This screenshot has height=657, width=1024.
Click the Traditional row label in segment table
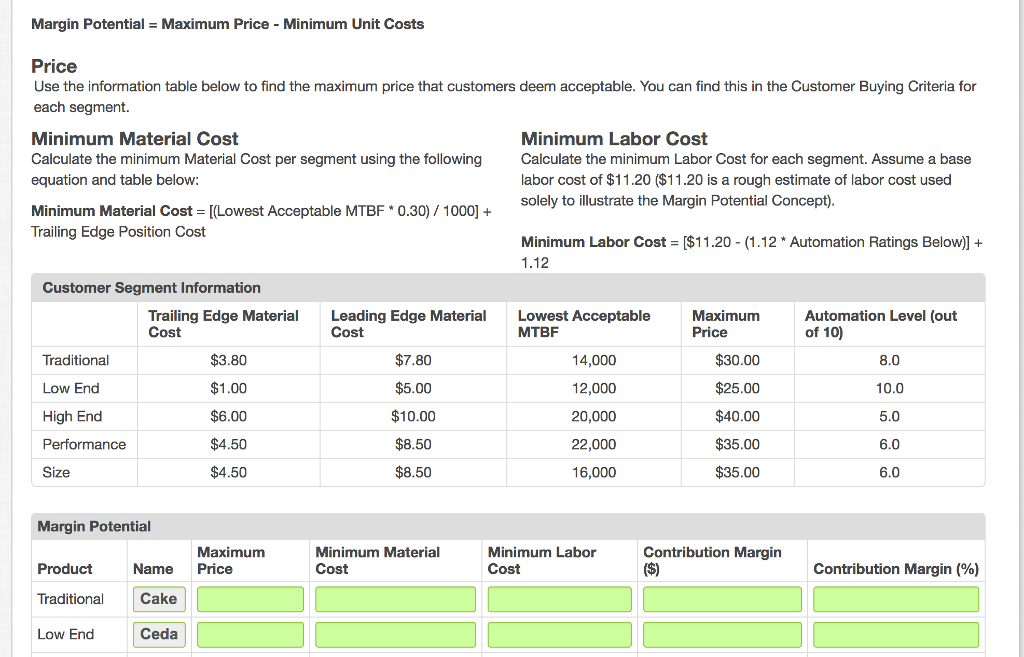[72, 360]
